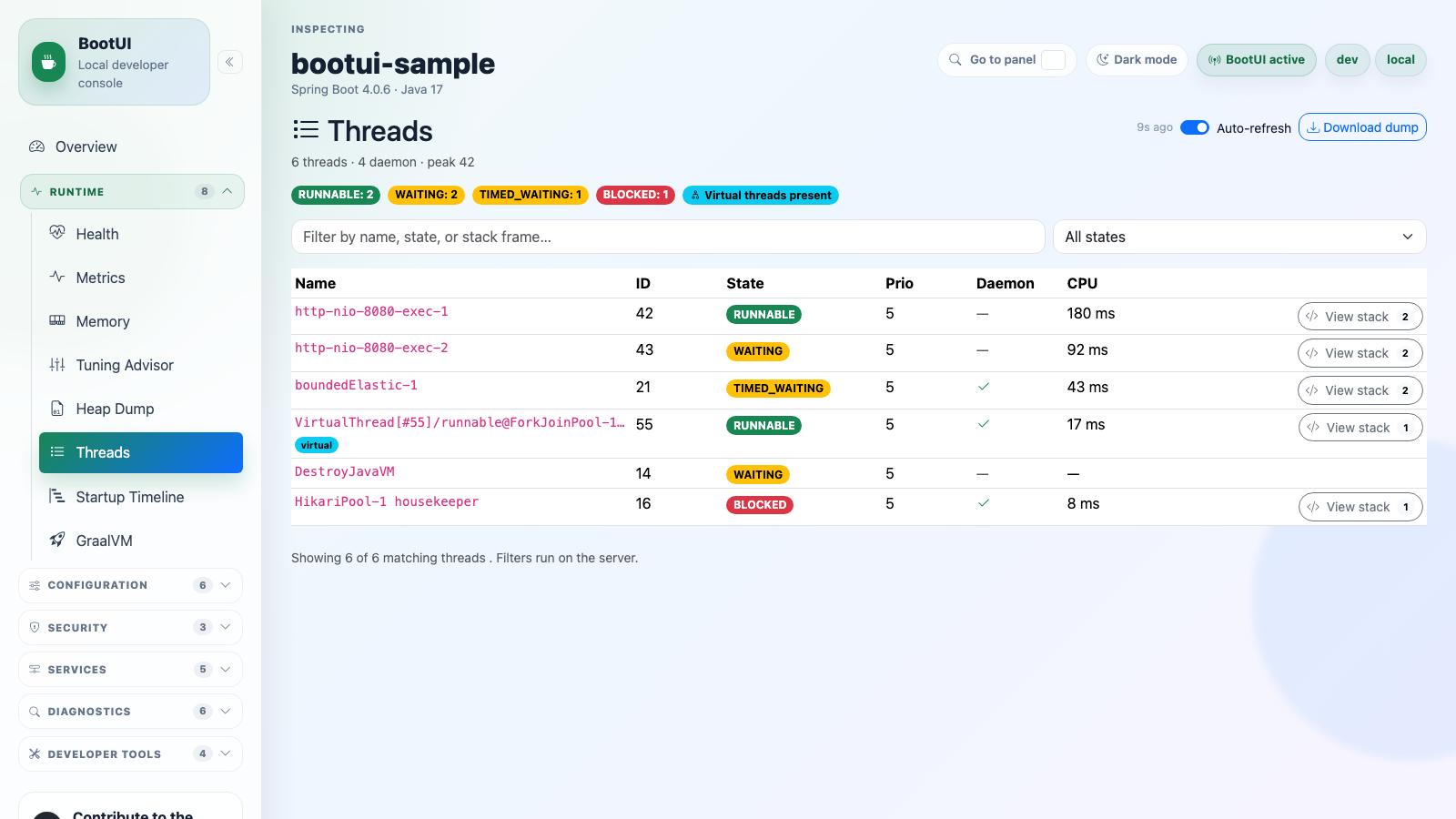Click the Diagnostics magnifier icon
Viewport: 1456px width, 819px height.
point(35,712)
